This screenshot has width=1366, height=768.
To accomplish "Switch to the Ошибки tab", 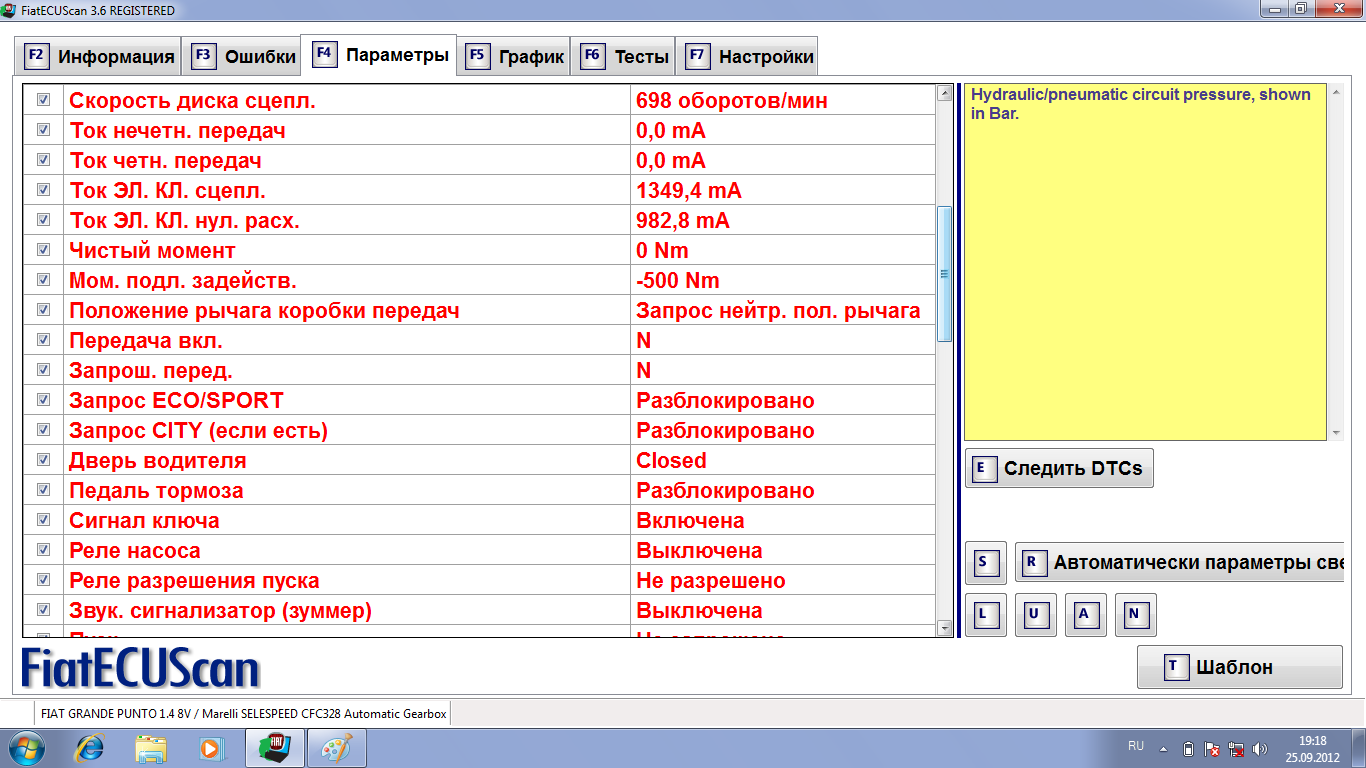I will (243, 57).
